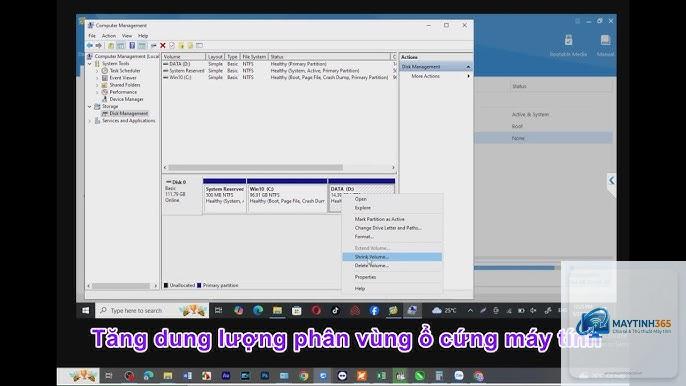Open Calculator from the bottom taskbar

(x=439, y=375)
